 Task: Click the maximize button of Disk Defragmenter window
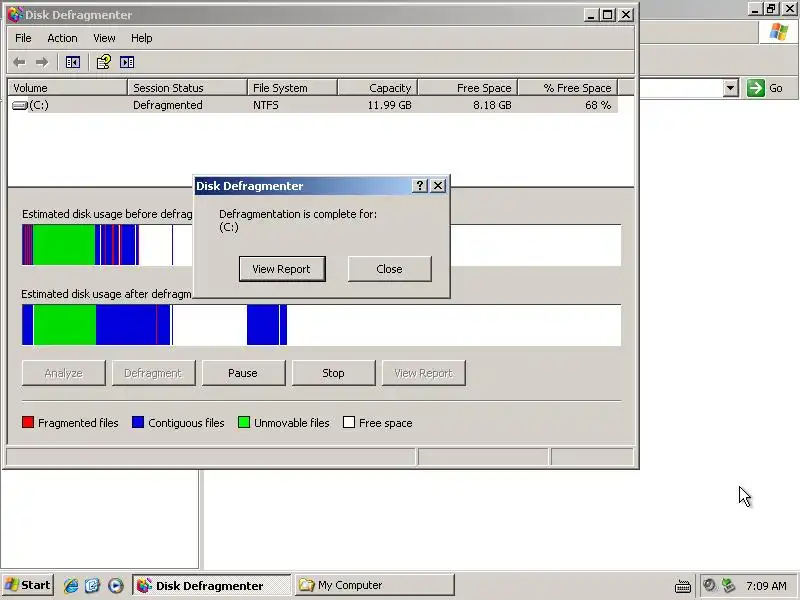607,15
